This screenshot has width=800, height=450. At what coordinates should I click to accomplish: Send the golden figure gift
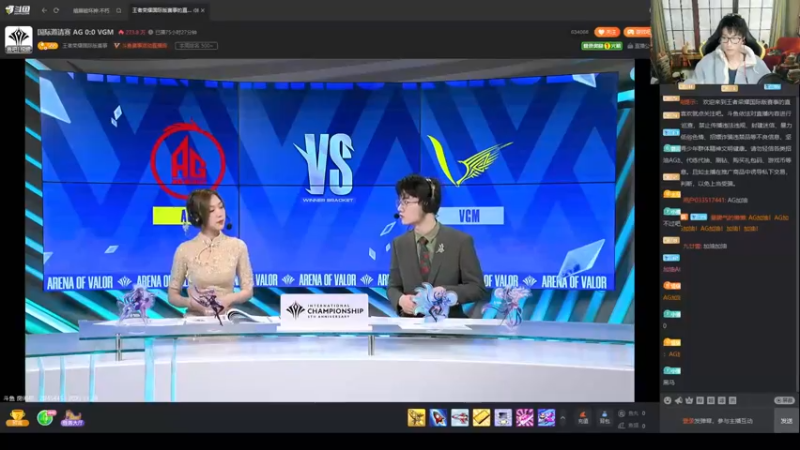(x=416, y=417)
